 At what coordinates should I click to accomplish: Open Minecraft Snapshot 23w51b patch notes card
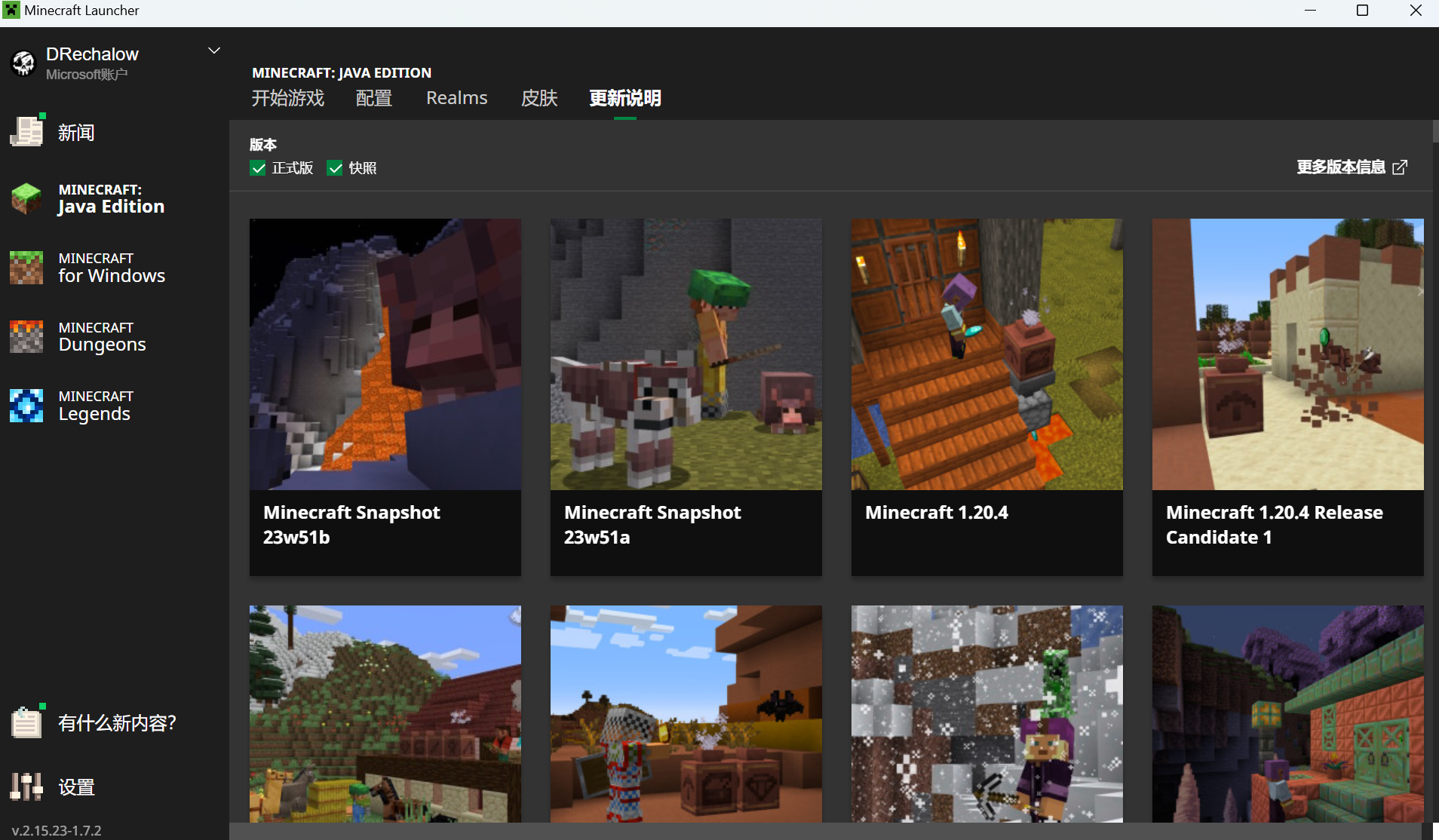385,397
